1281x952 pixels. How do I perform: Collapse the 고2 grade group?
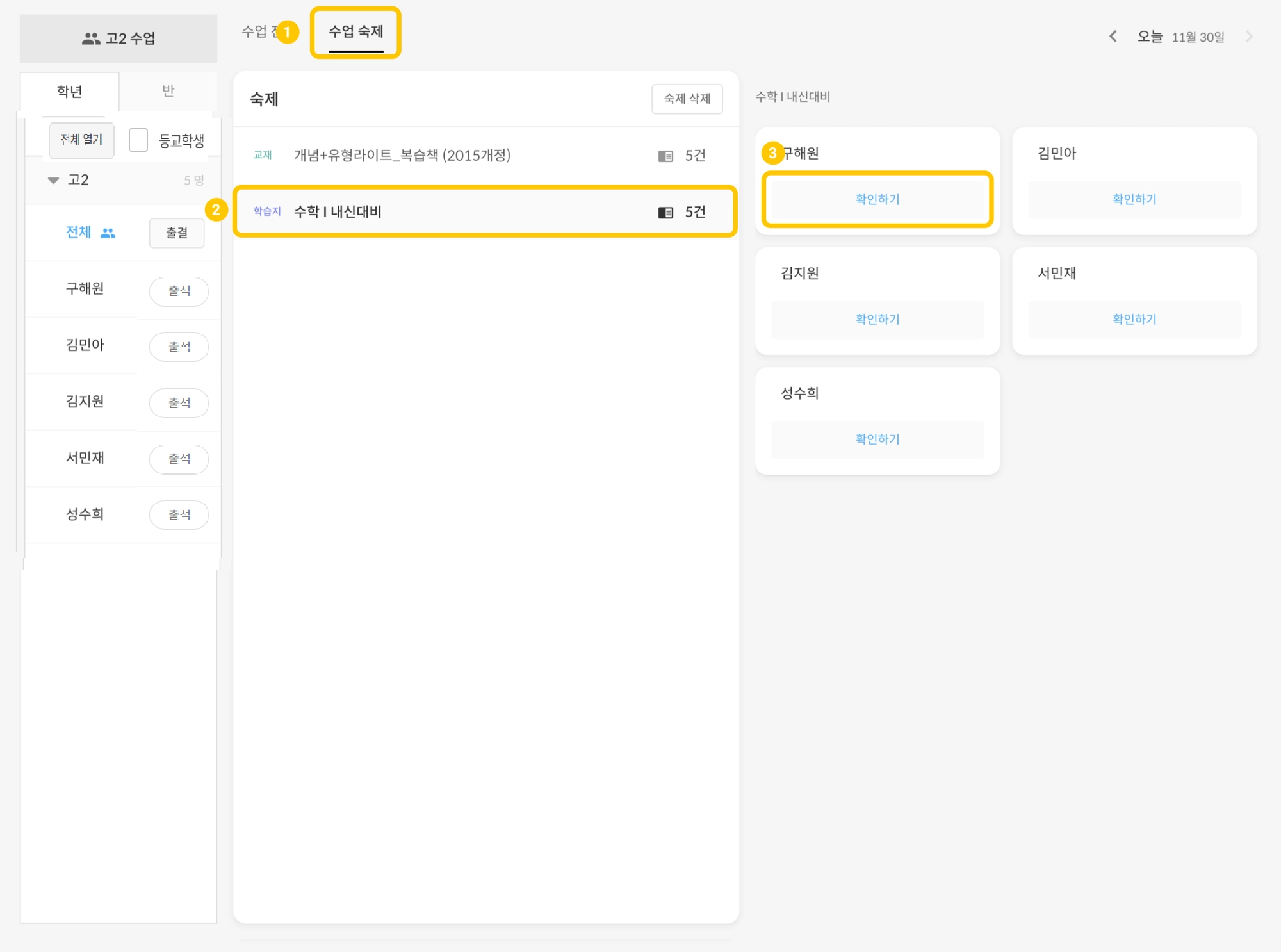54,180
